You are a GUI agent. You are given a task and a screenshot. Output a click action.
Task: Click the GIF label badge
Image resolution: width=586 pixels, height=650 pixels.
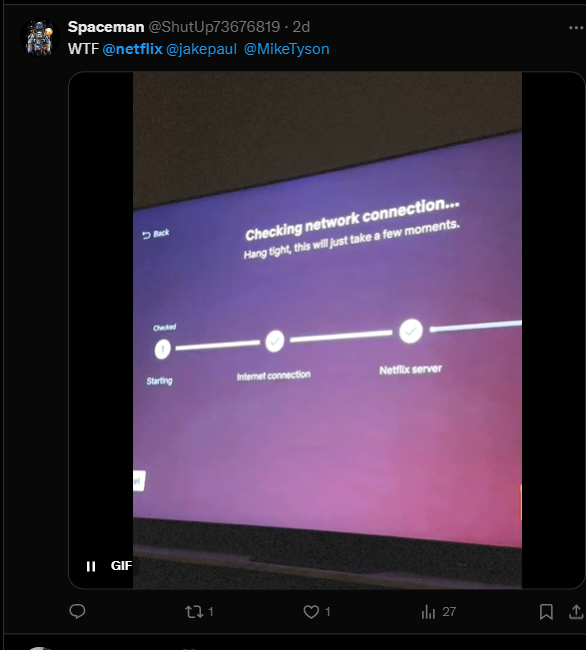[x=121, y=566]
